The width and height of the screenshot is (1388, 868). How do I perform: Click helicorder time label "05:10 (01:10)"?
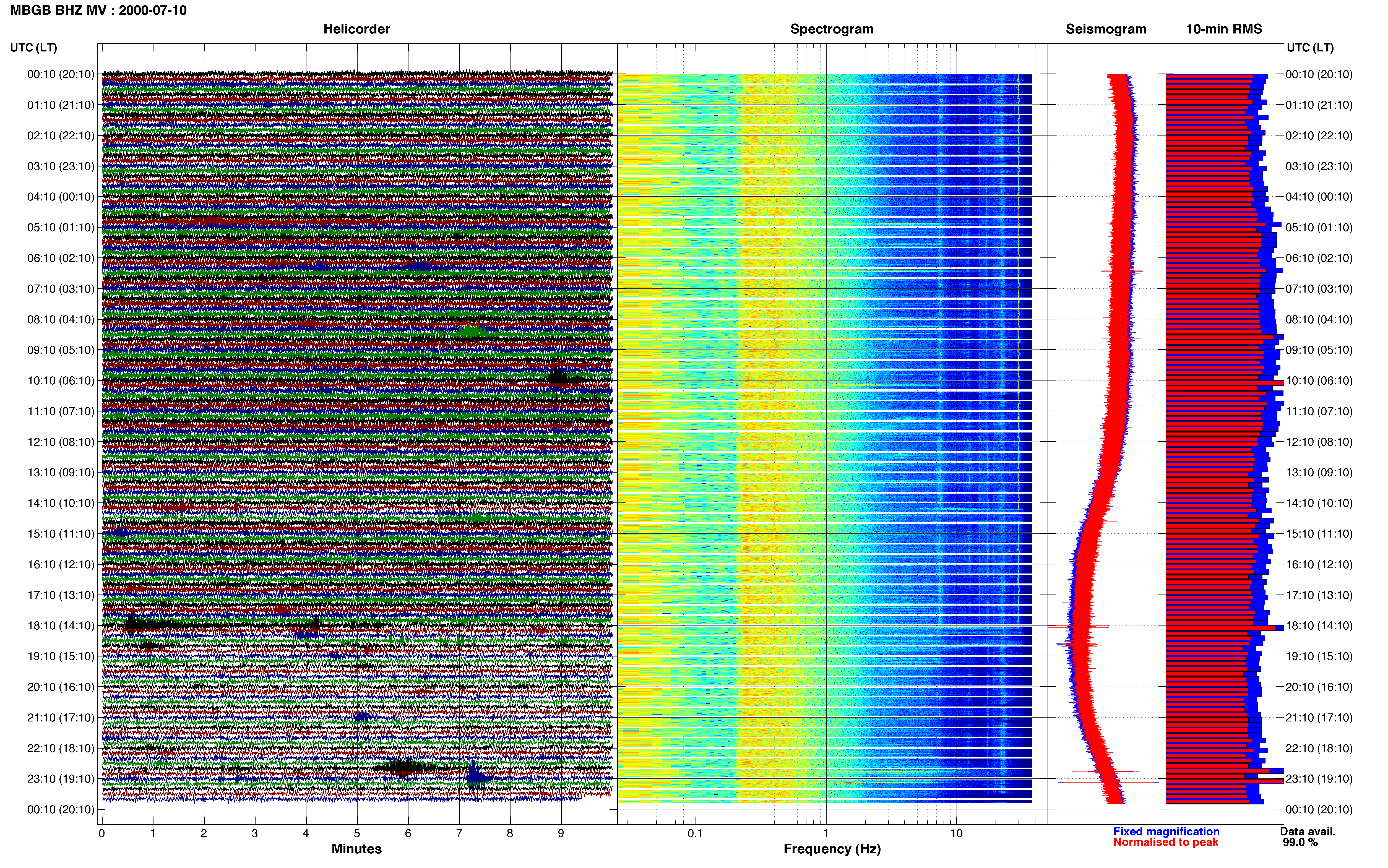point(61,227)
